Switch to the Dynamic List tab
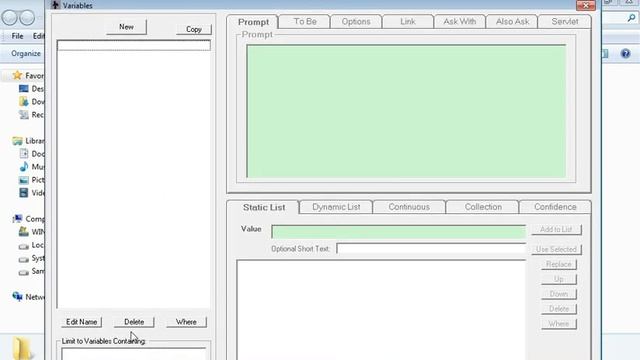The width and height of the screenshot is (640, 360). (x=336, y=207)
